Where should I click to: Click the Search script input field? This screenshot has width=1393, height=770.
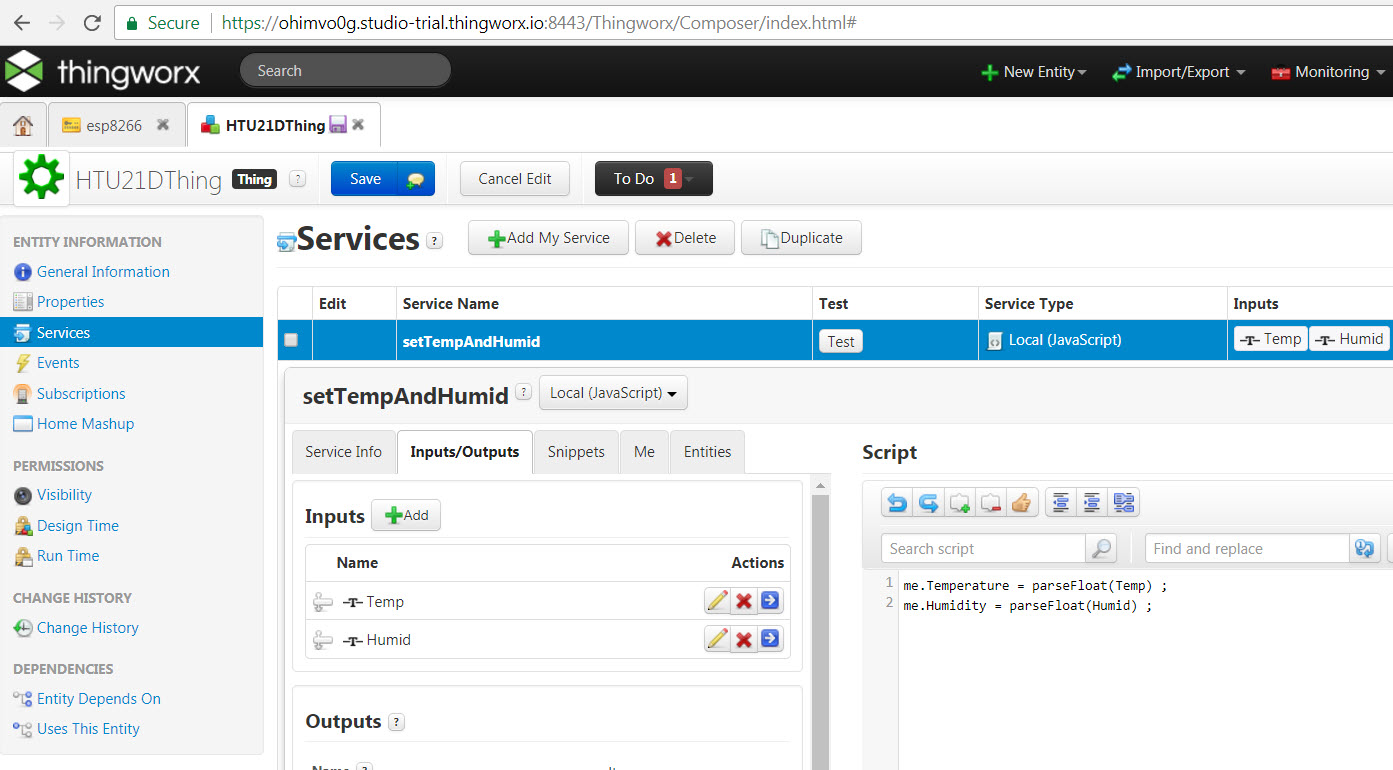(x=983, y=548)
